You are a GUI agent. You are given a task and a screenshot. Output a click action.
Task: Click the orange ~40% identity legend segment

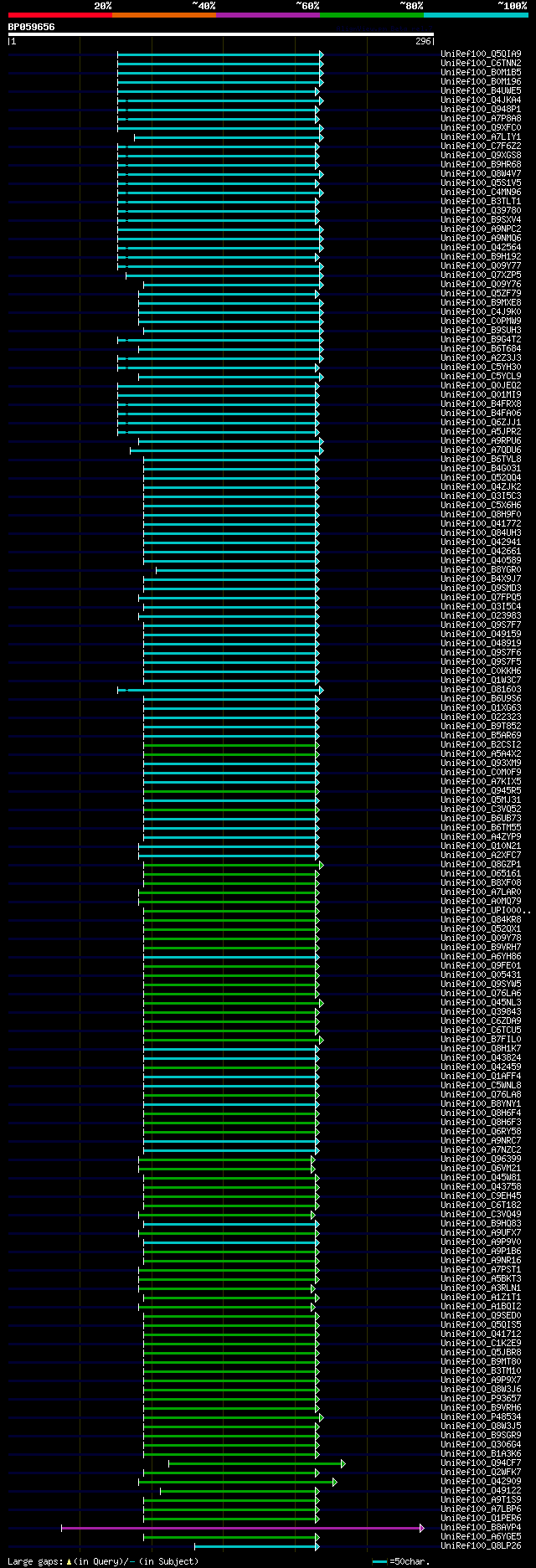pyautogui.click(x=163, y=15)
